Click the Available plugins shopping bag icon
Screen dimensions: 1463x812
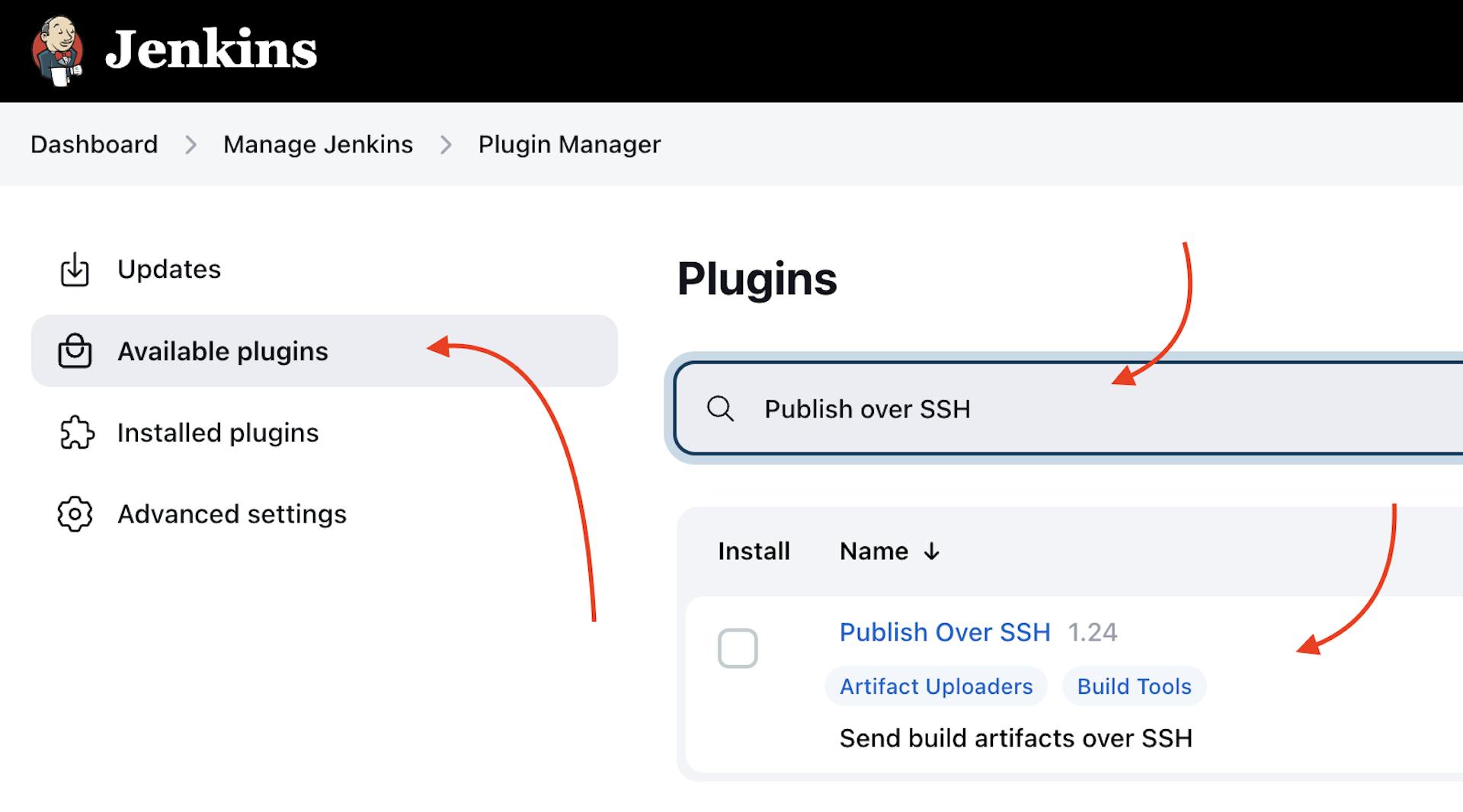click(x=75, y=351)
